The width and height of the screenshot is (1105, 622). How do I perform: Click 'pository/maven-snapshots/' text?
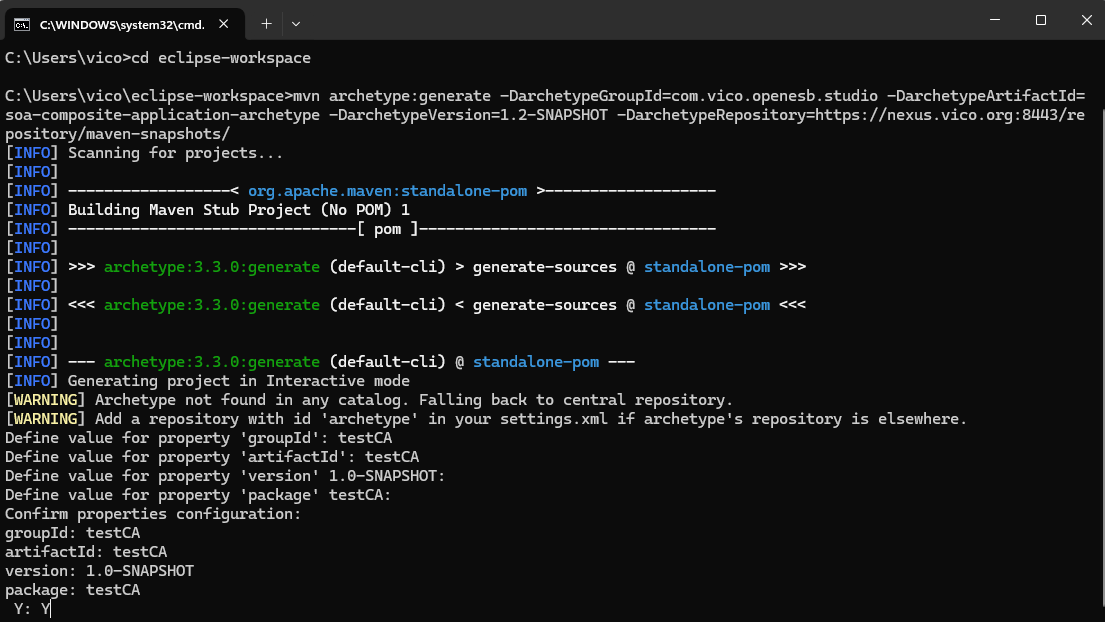click(118, 134)
